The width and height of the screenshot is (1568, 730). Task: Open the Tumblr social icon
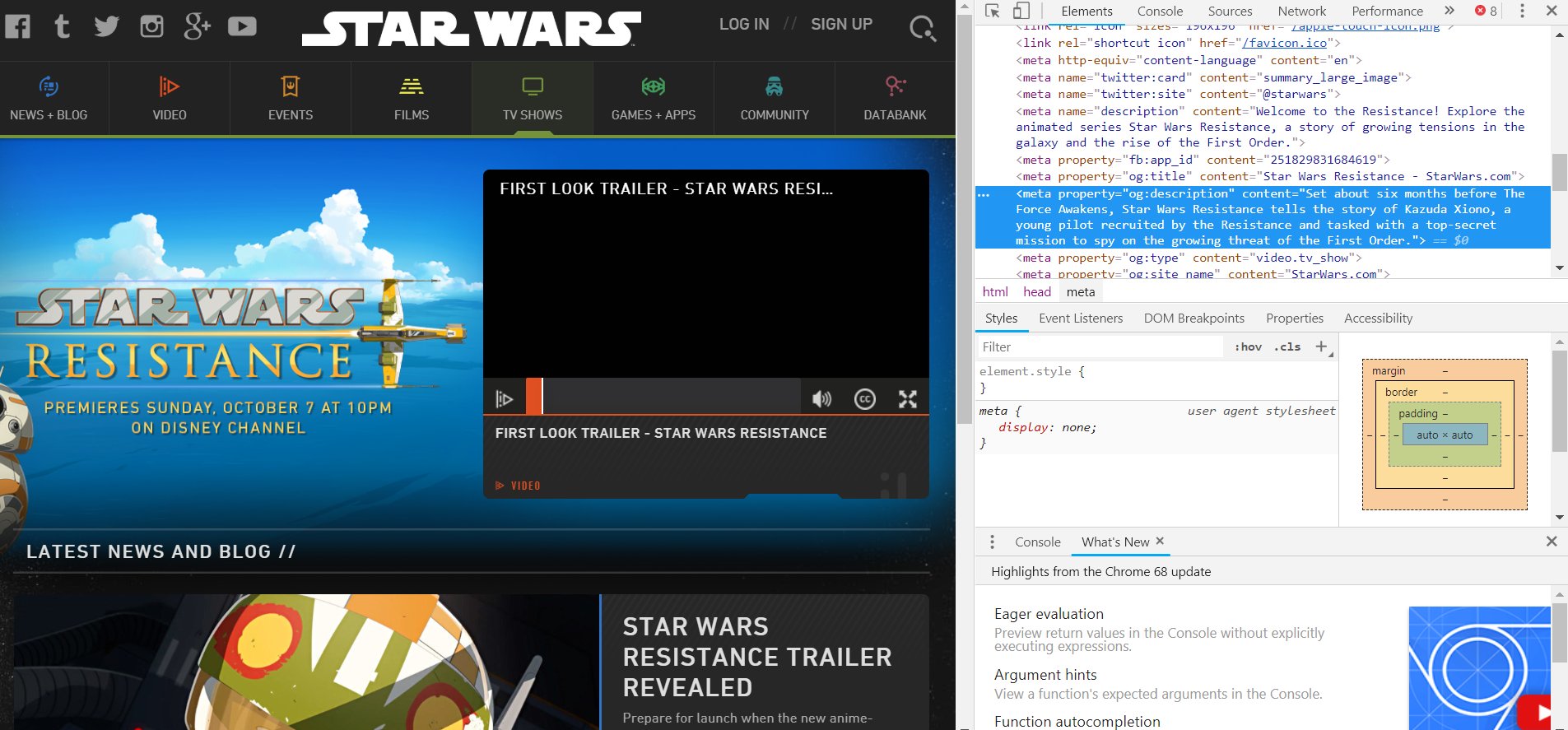pos(62,26)
